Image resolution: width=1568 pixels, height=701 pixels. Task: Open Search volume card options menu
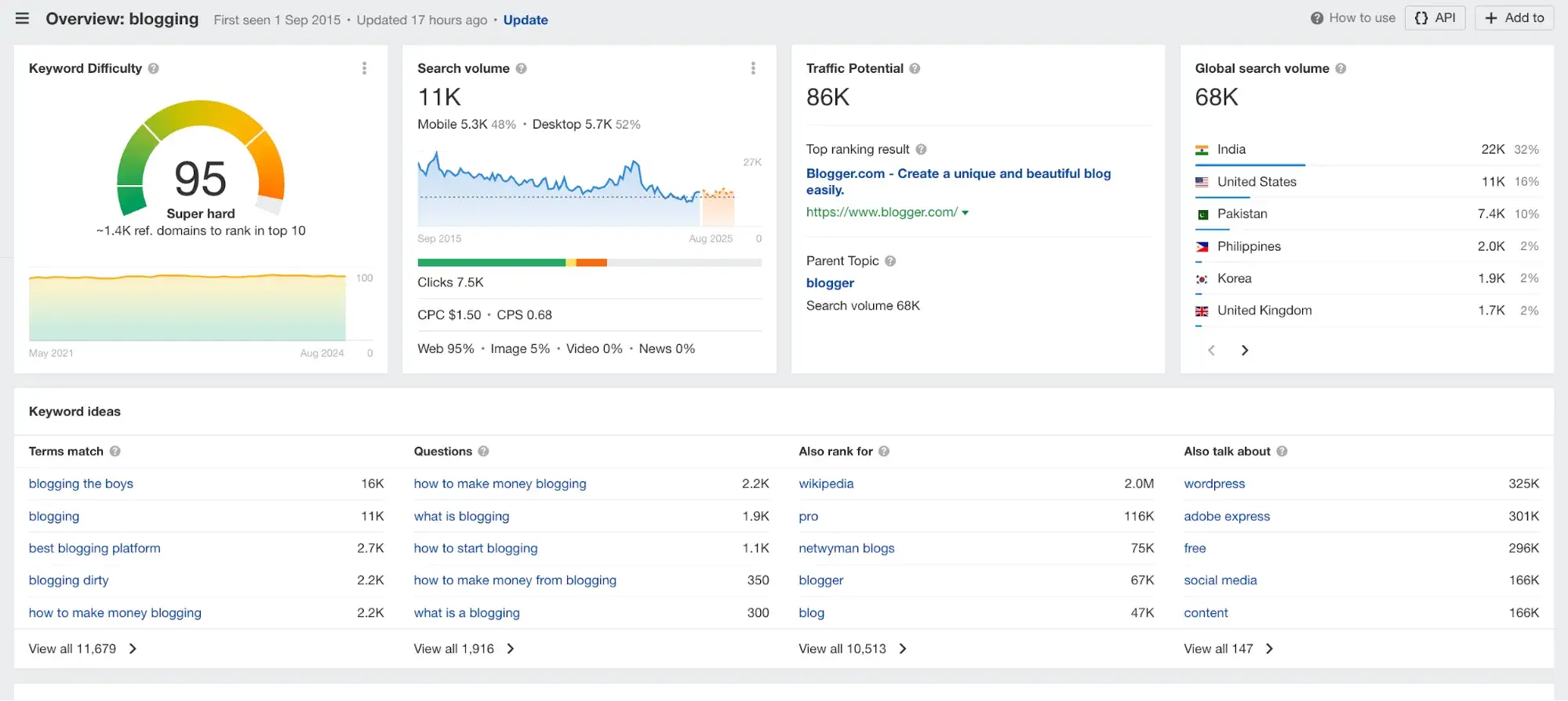click(753, 68)
